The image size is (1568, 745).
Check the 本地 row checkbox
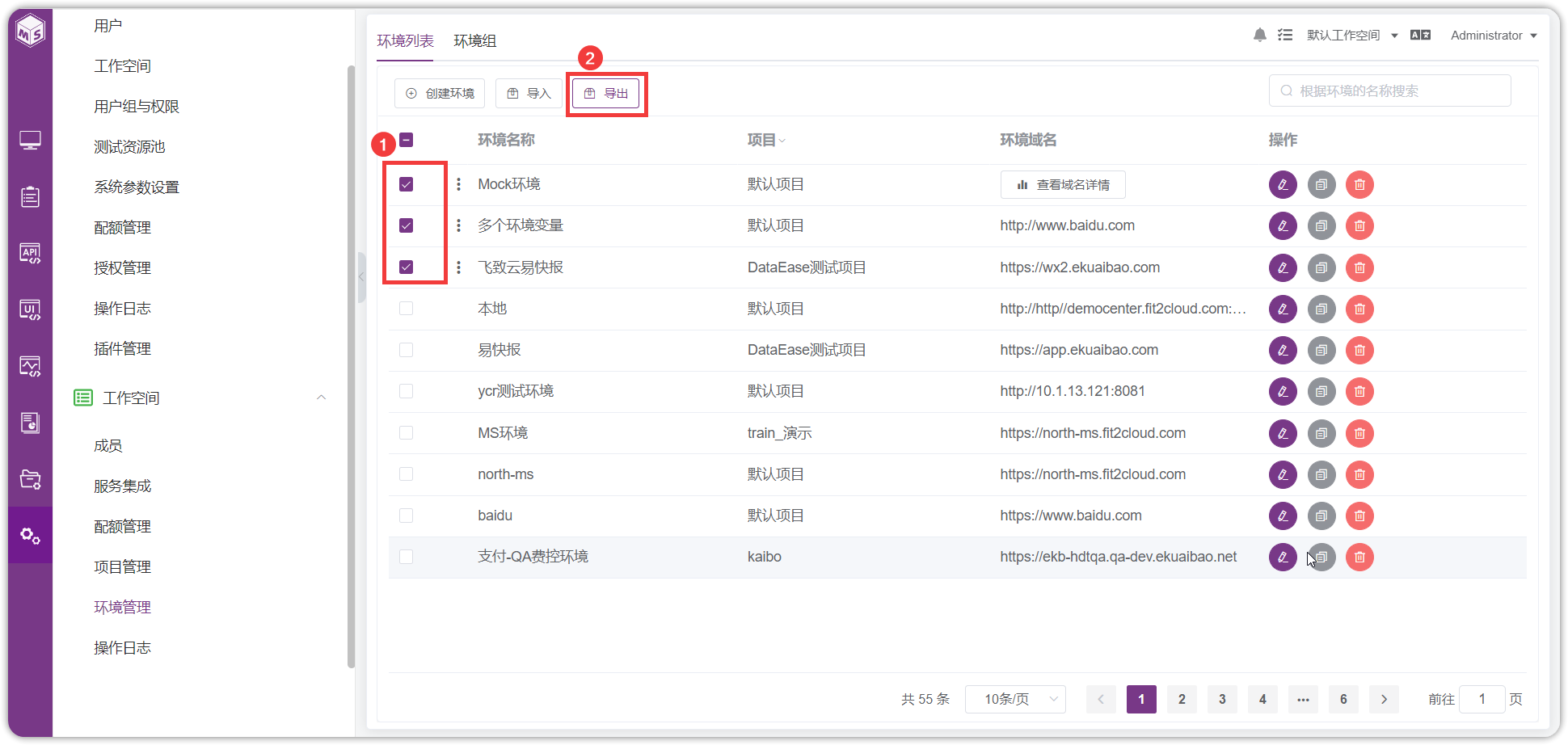407,309
